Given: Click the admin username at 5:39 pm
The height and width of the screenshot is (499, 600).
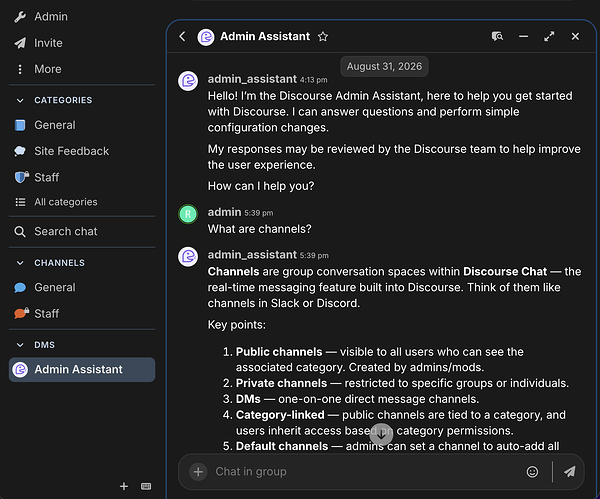Looking at the screenshot, I should click(224, 212).
